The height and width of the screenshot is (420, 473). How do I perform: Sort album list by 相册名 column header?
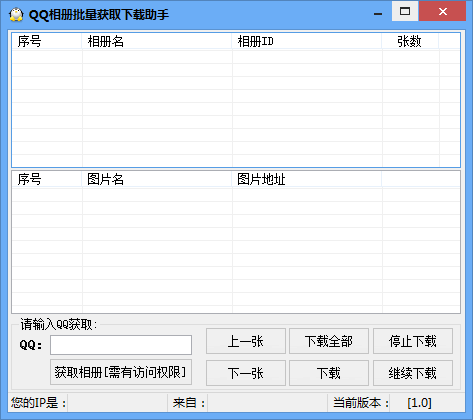point(157,41)
